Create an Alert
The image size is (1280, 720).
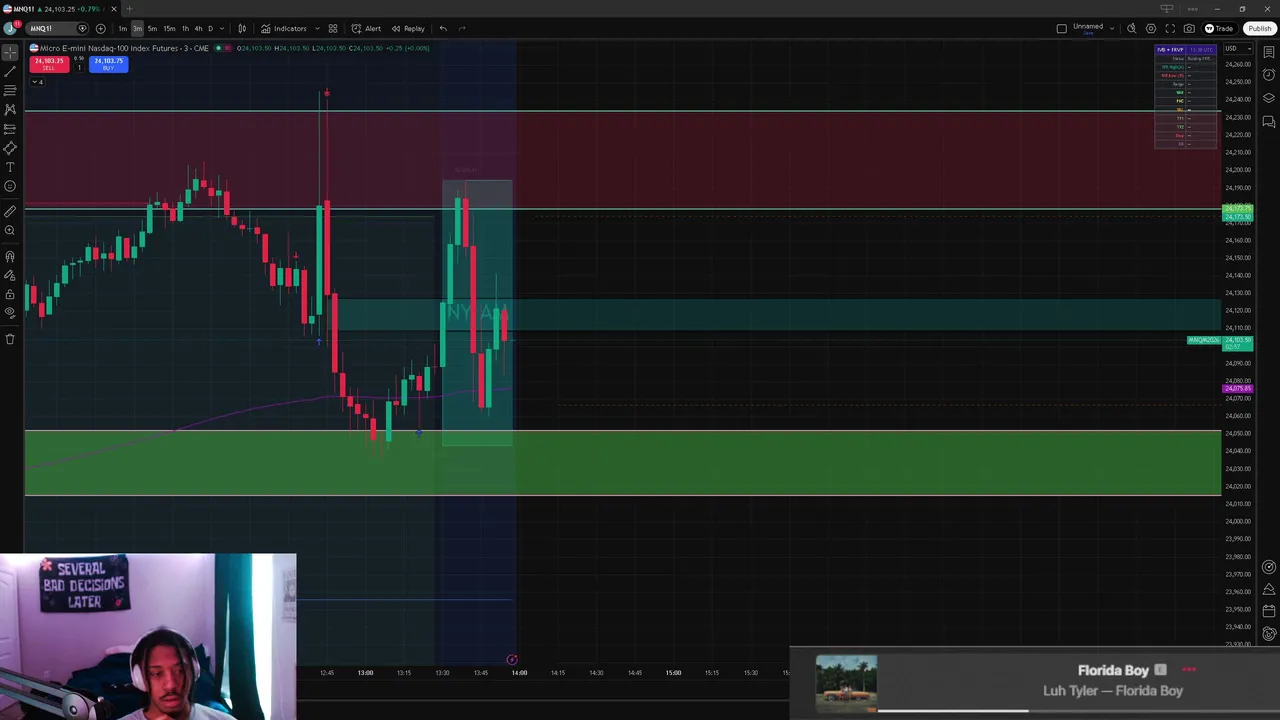(366, 28)
